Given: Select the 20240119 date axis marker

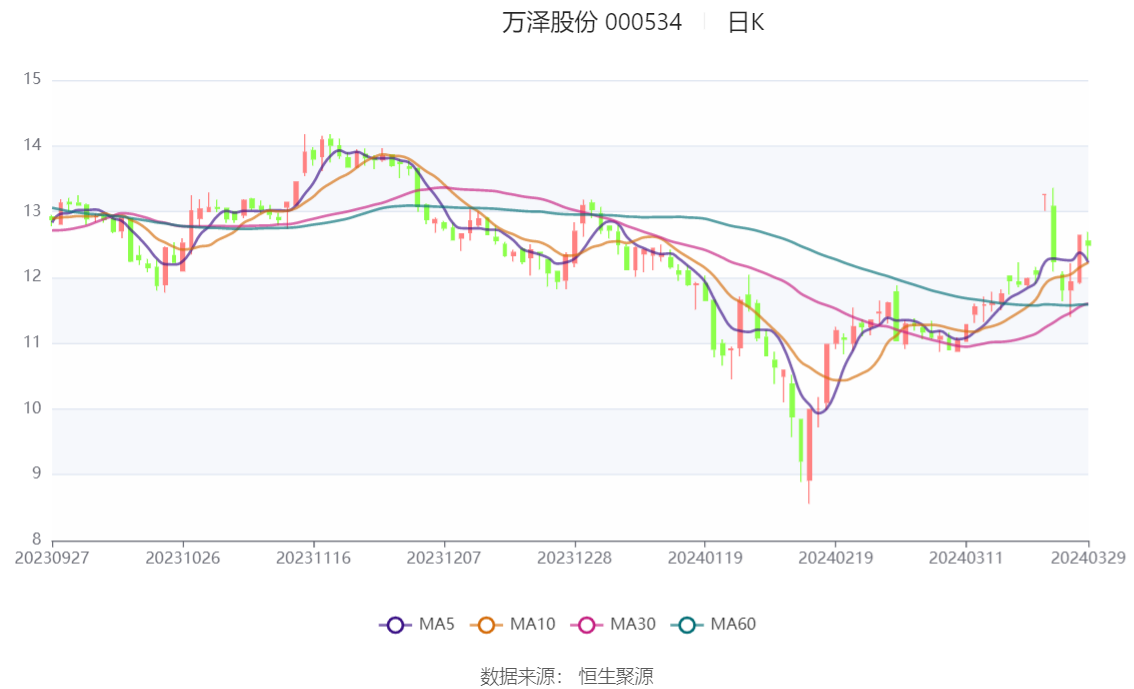Looking at the screenshot, I should (x=704, y=558).
